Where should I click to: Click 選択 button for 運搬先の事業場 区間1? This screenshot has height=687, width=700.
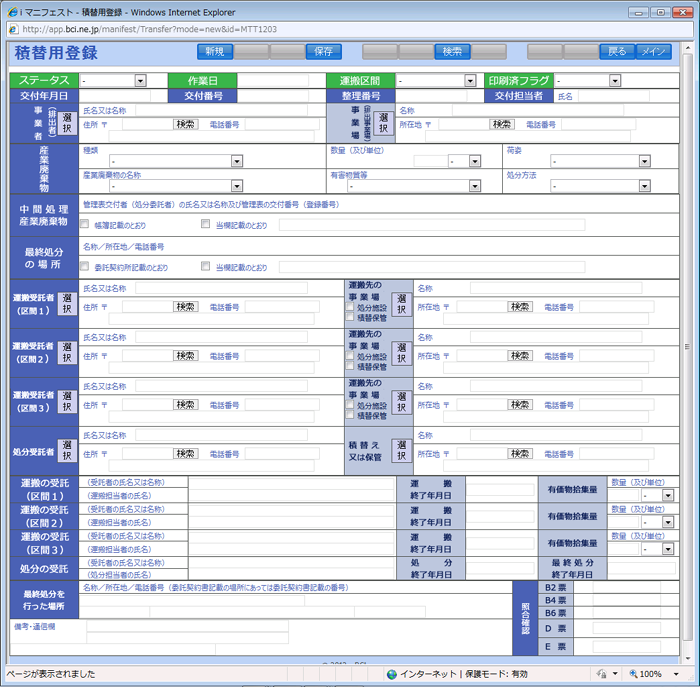click(402, 304)
